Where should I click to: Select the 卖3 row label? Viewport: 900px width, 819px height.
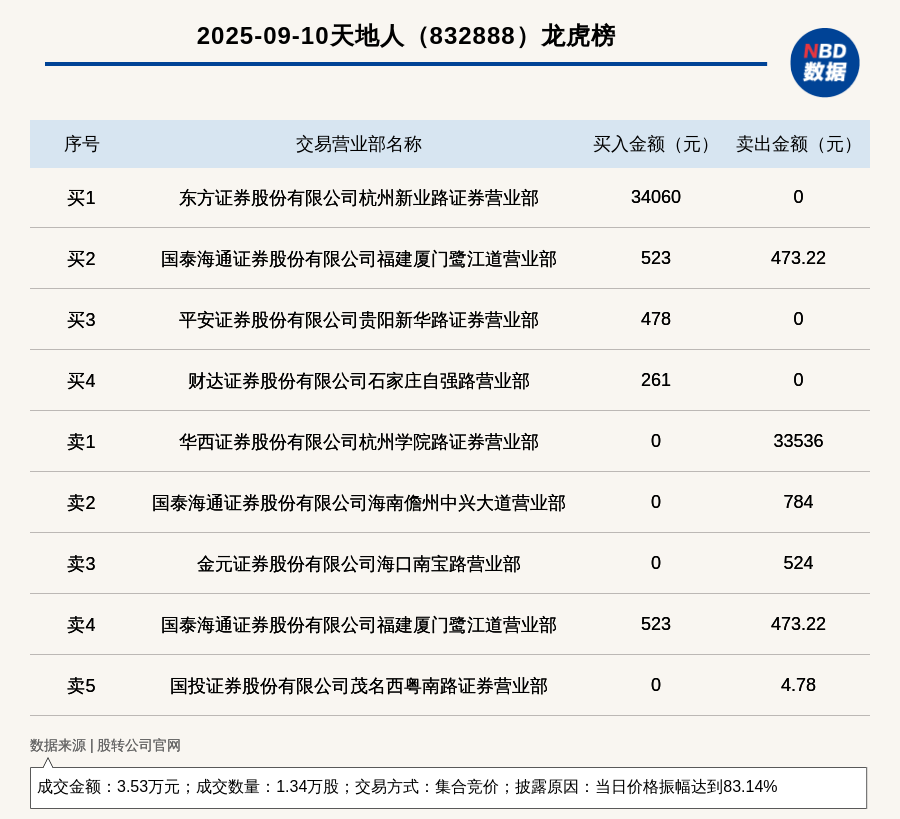pos(81,564)
